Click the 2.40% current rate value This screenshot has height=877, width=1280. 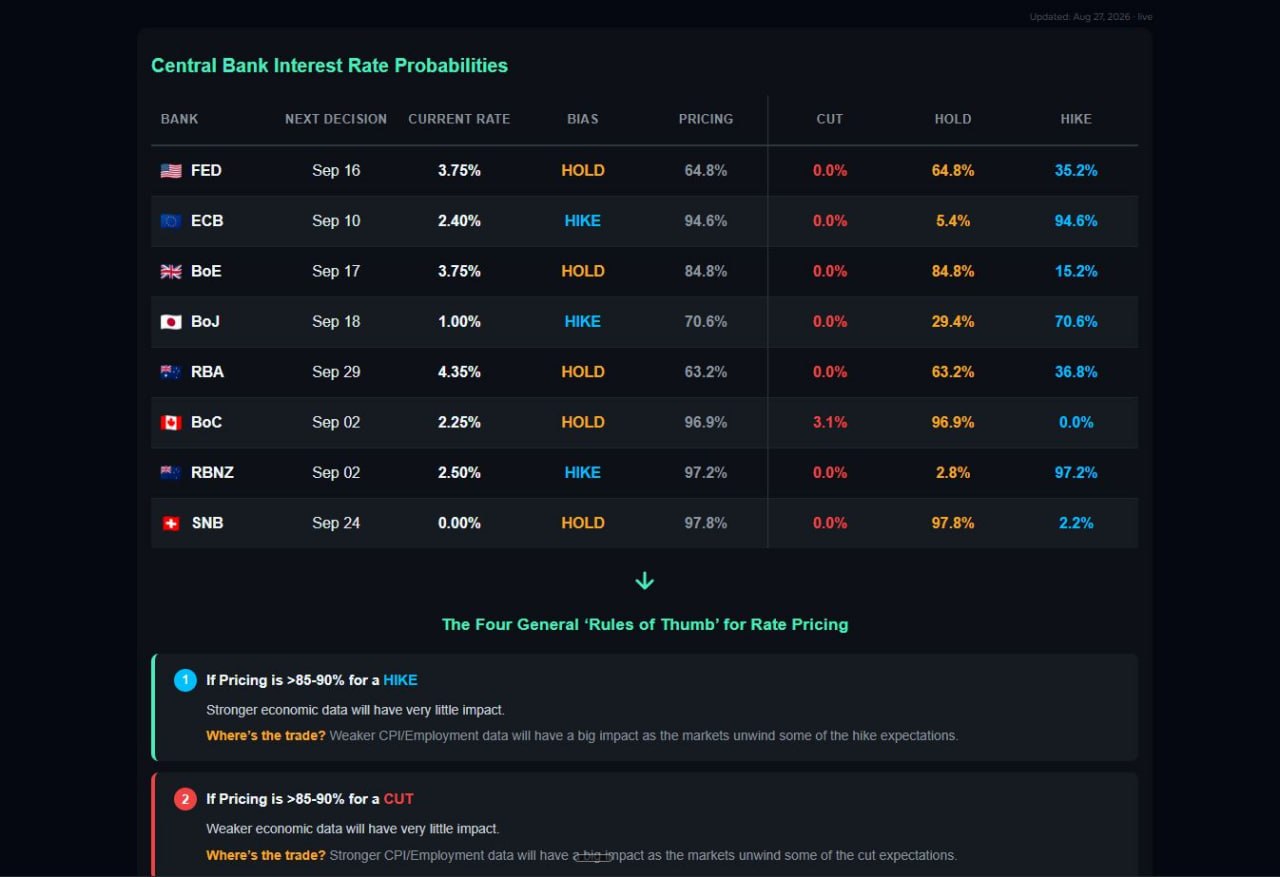point(459,221)
